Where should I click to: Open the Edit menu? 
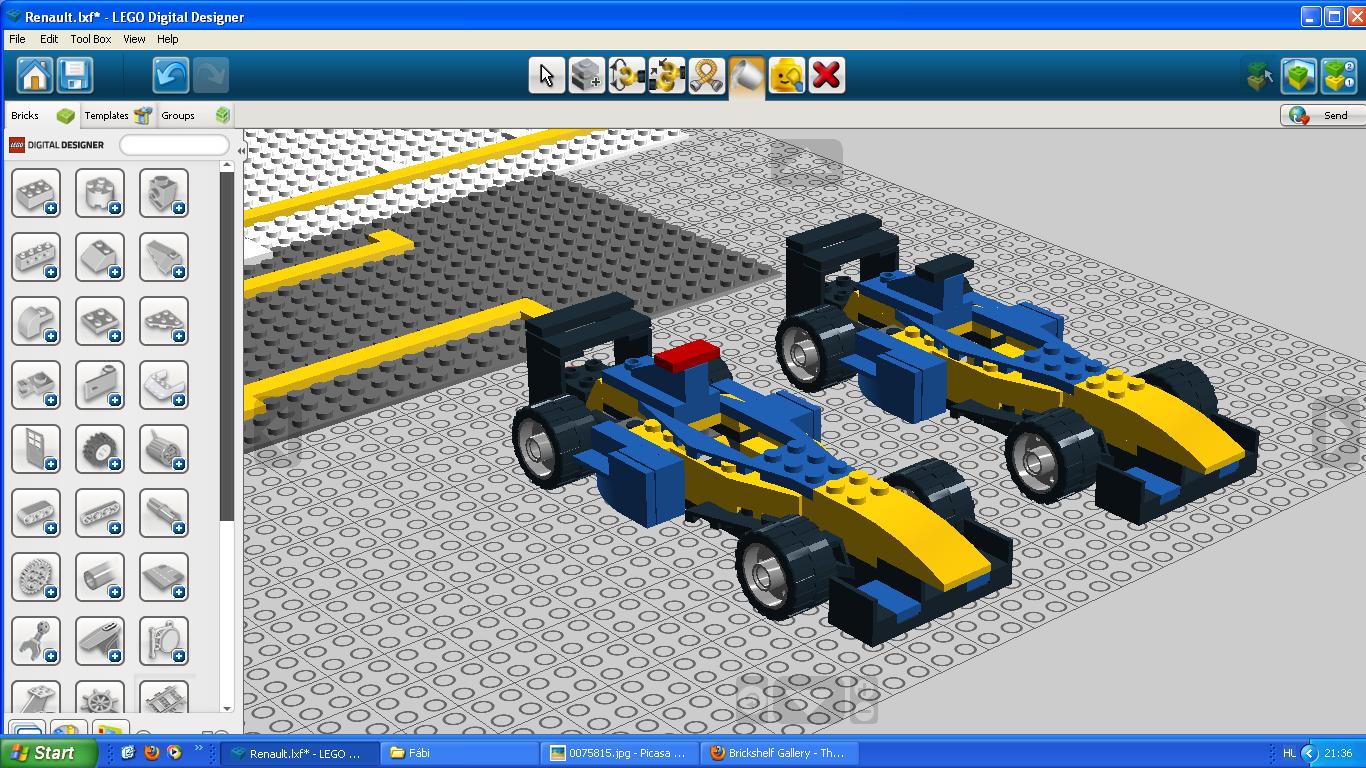pos(49,39)
